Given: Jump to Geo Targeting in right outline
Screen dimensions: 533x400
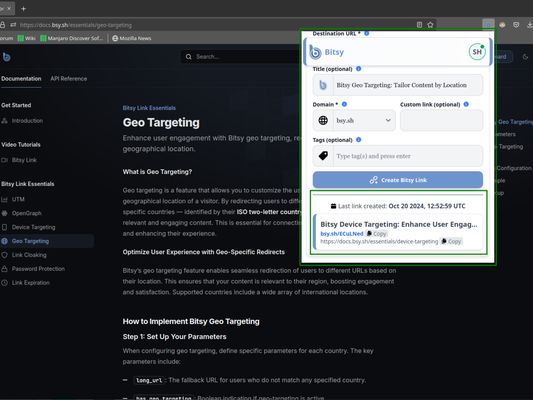Looking at the screenshot, I should click(515, 122).
